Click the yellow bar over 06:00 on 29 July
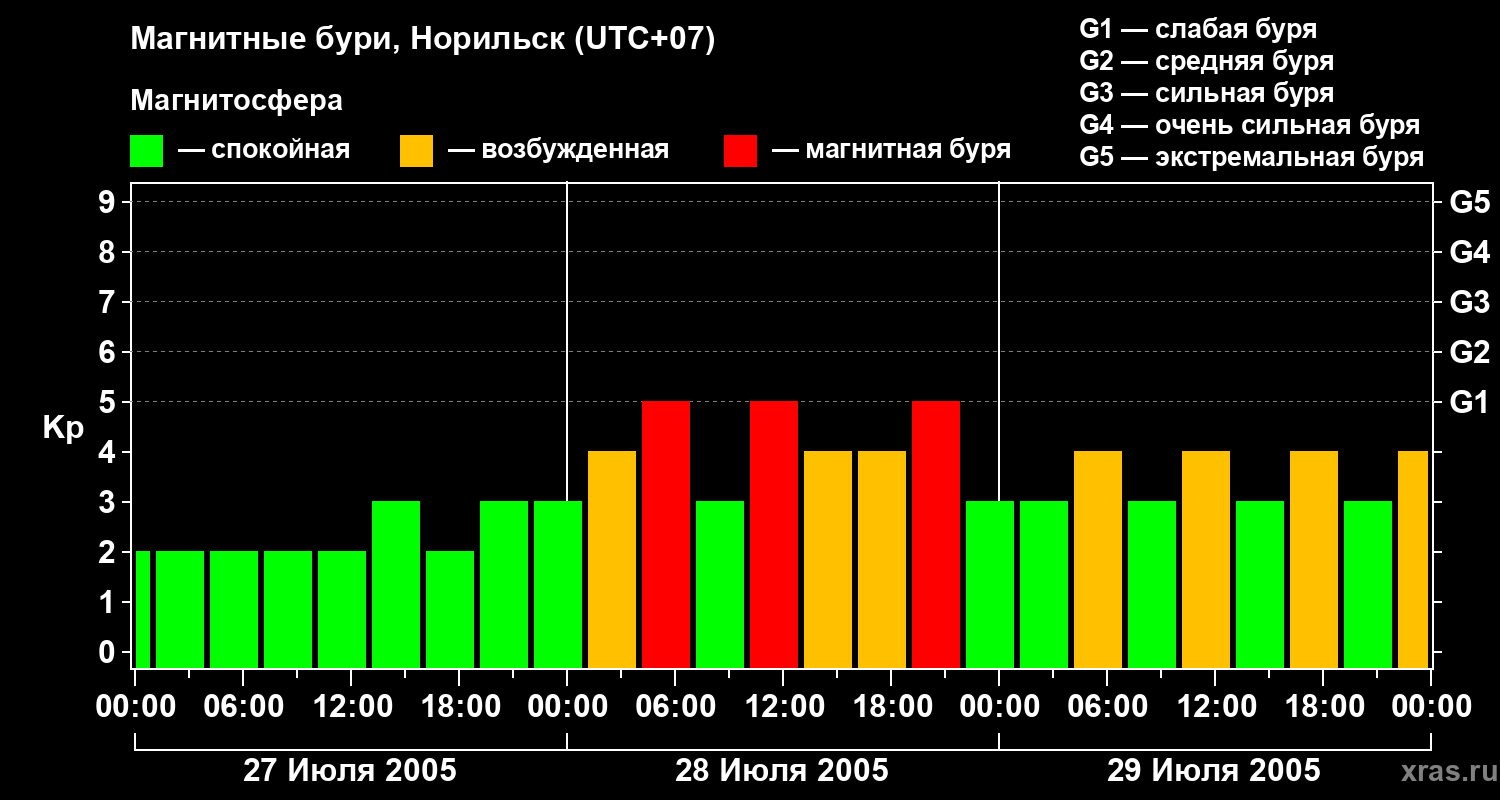The image size is (1500, 800). (x=1098, y=559)
